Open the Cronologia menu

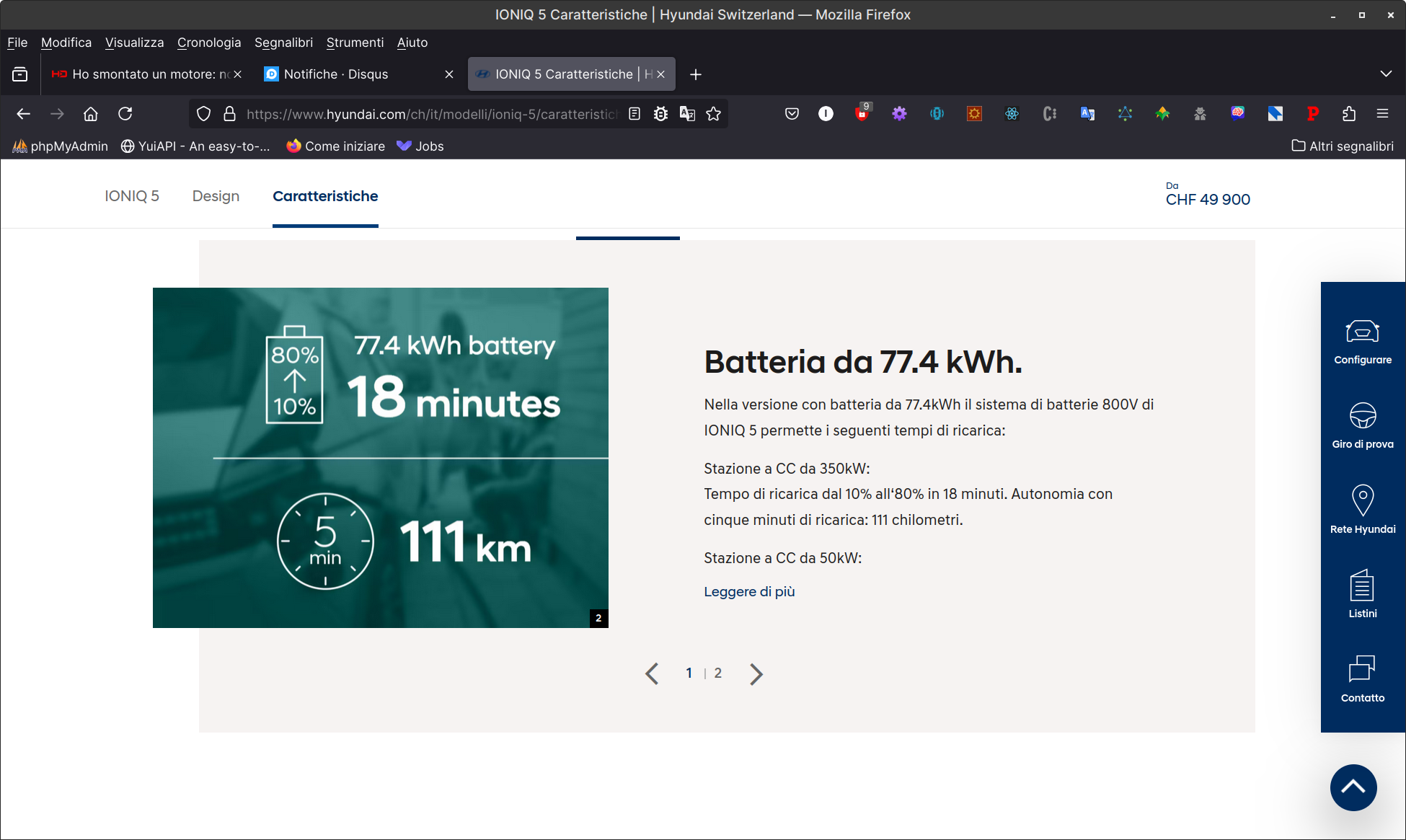coord(209,43)
